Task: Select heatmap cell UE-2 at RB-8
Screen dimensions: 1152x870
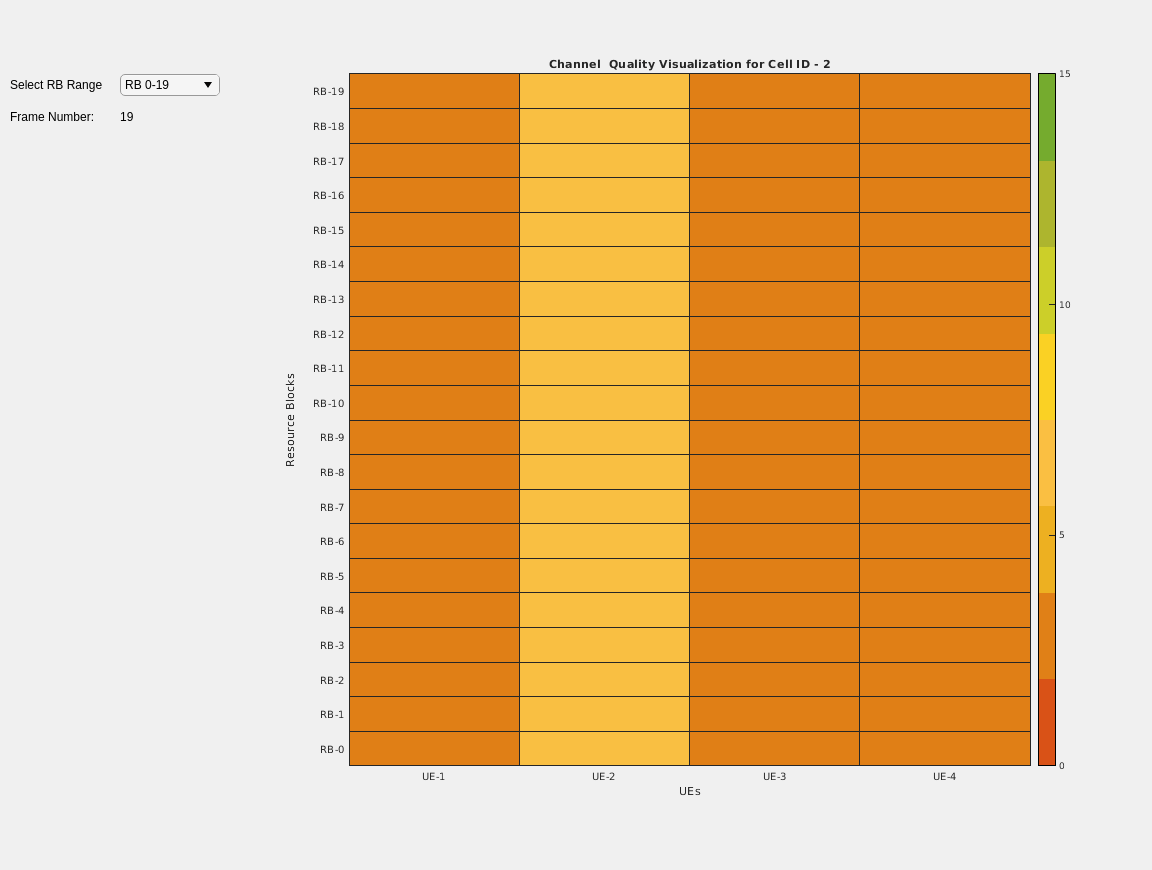Action: (x=605, y=472)
